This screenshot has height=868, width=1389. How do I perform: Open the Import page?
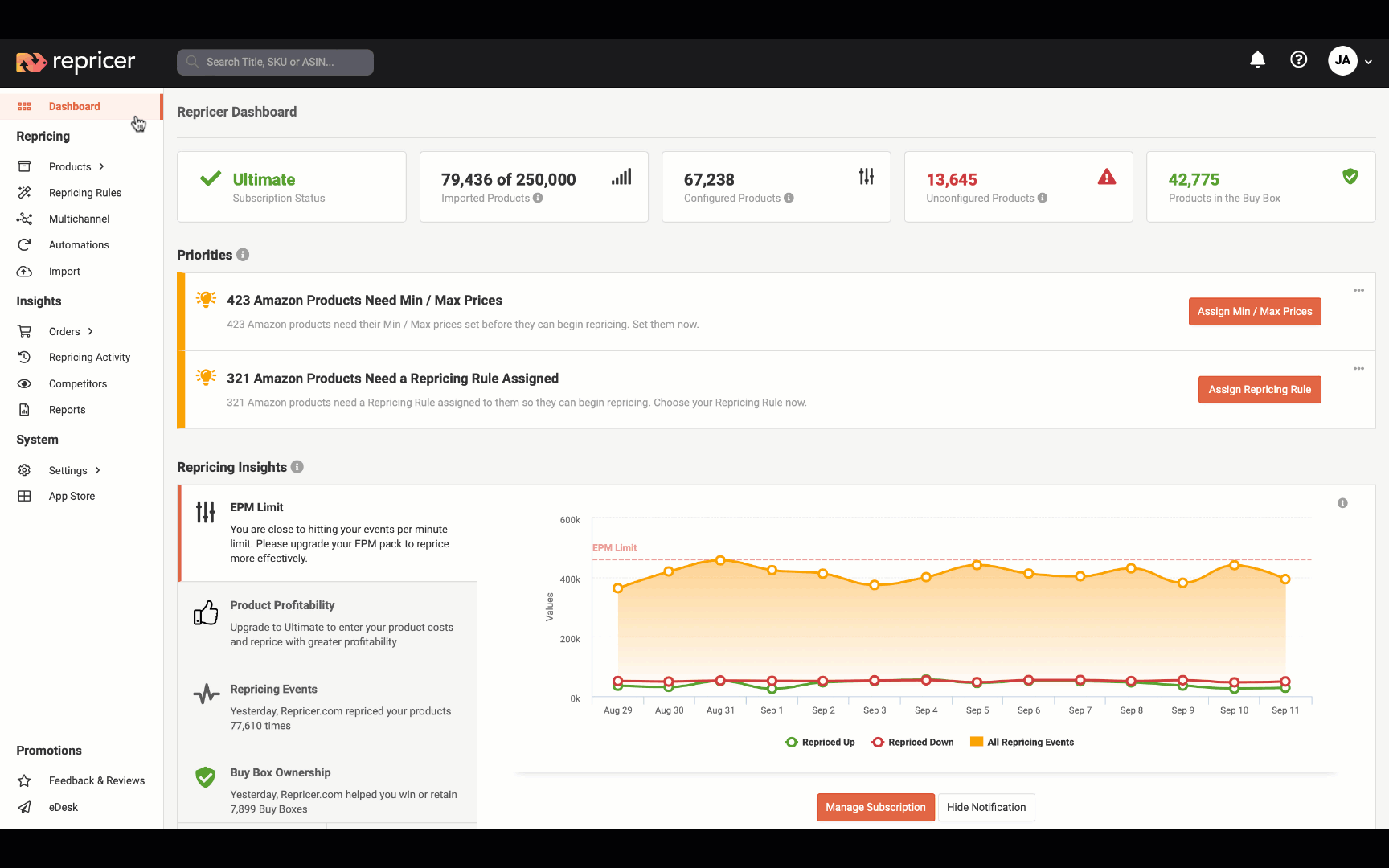(x=64, y=272)
